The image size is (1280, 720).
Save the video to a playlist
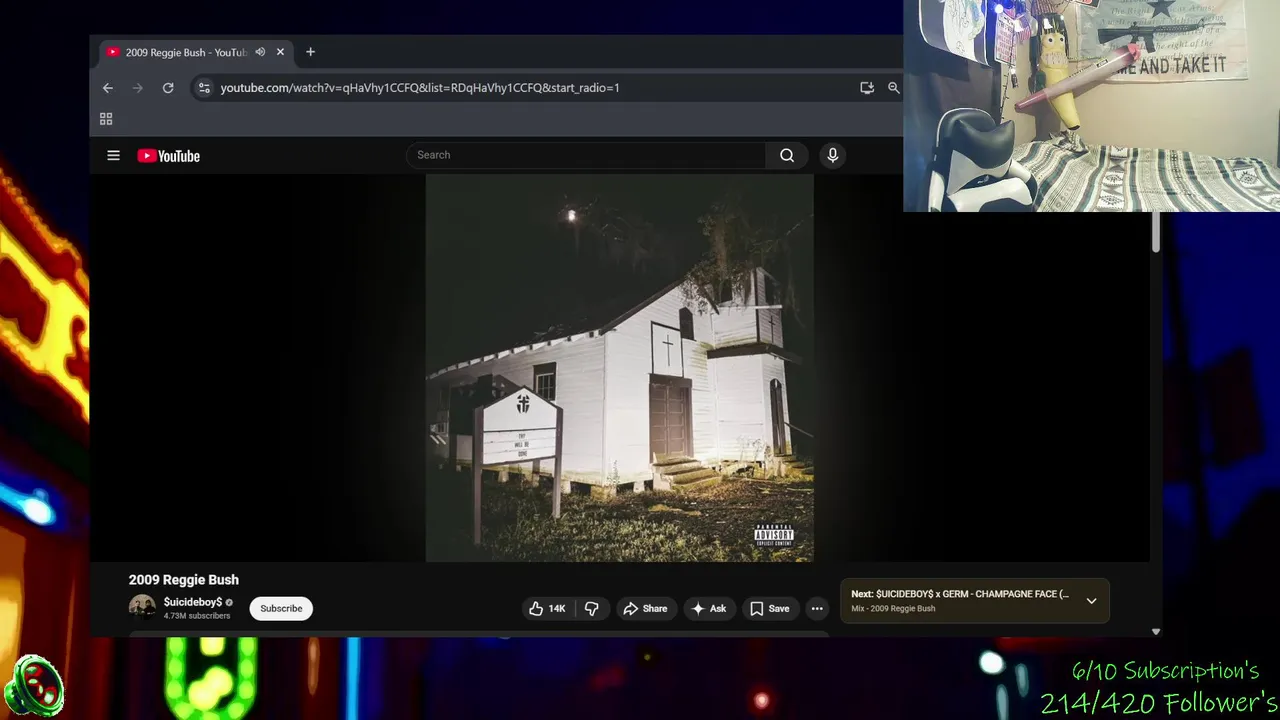coord(769,608)
